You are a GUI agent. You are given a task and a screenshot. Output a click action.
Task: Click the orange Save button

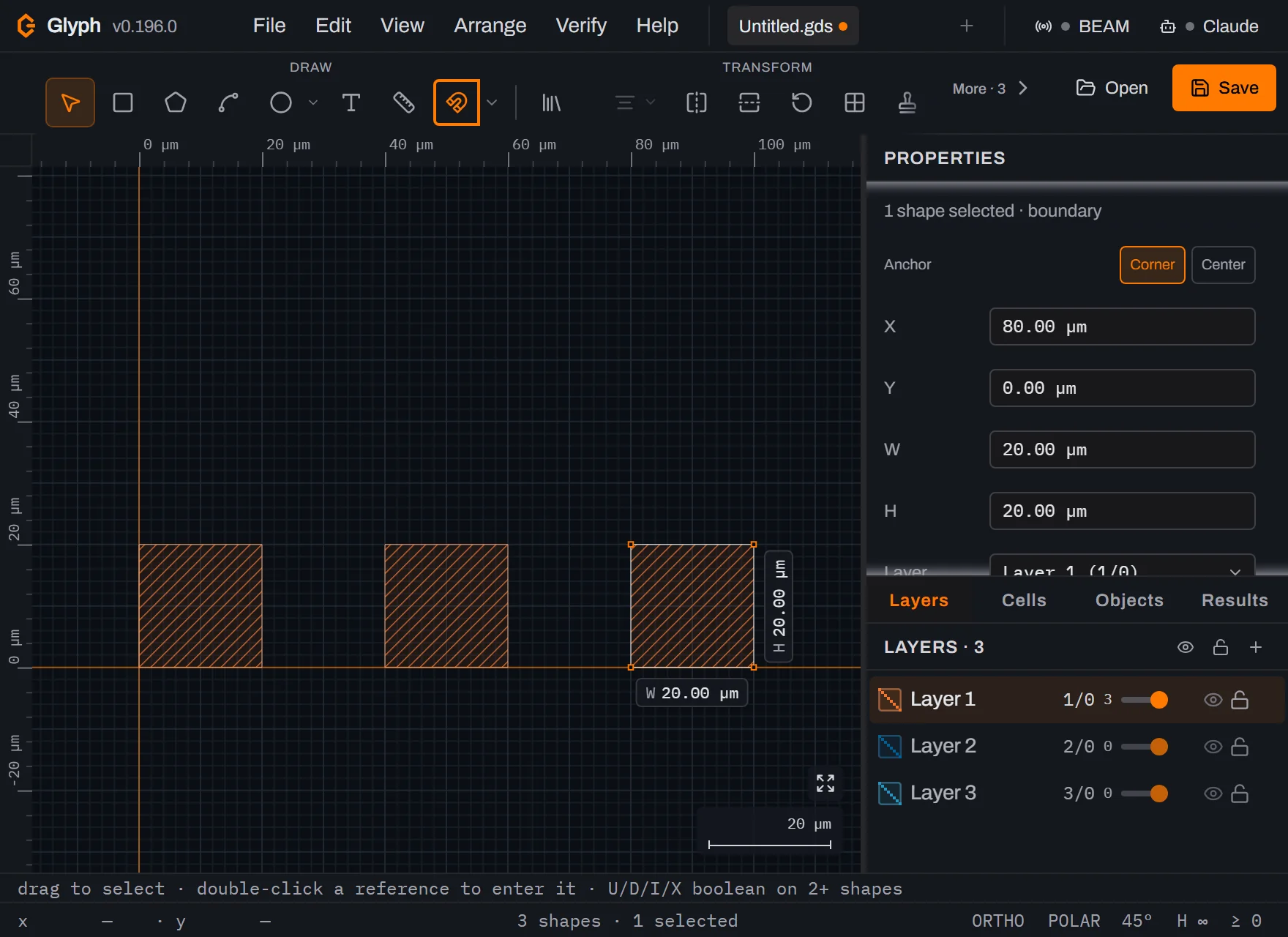pos(1224,88)
